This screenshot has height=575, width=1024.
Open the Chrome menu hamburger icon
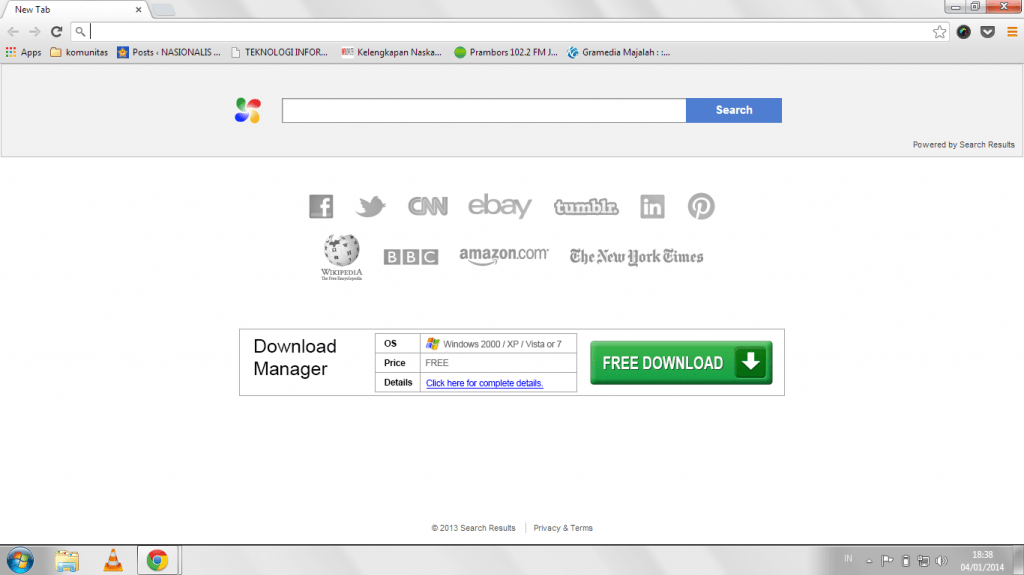(x=1012, y=32)
